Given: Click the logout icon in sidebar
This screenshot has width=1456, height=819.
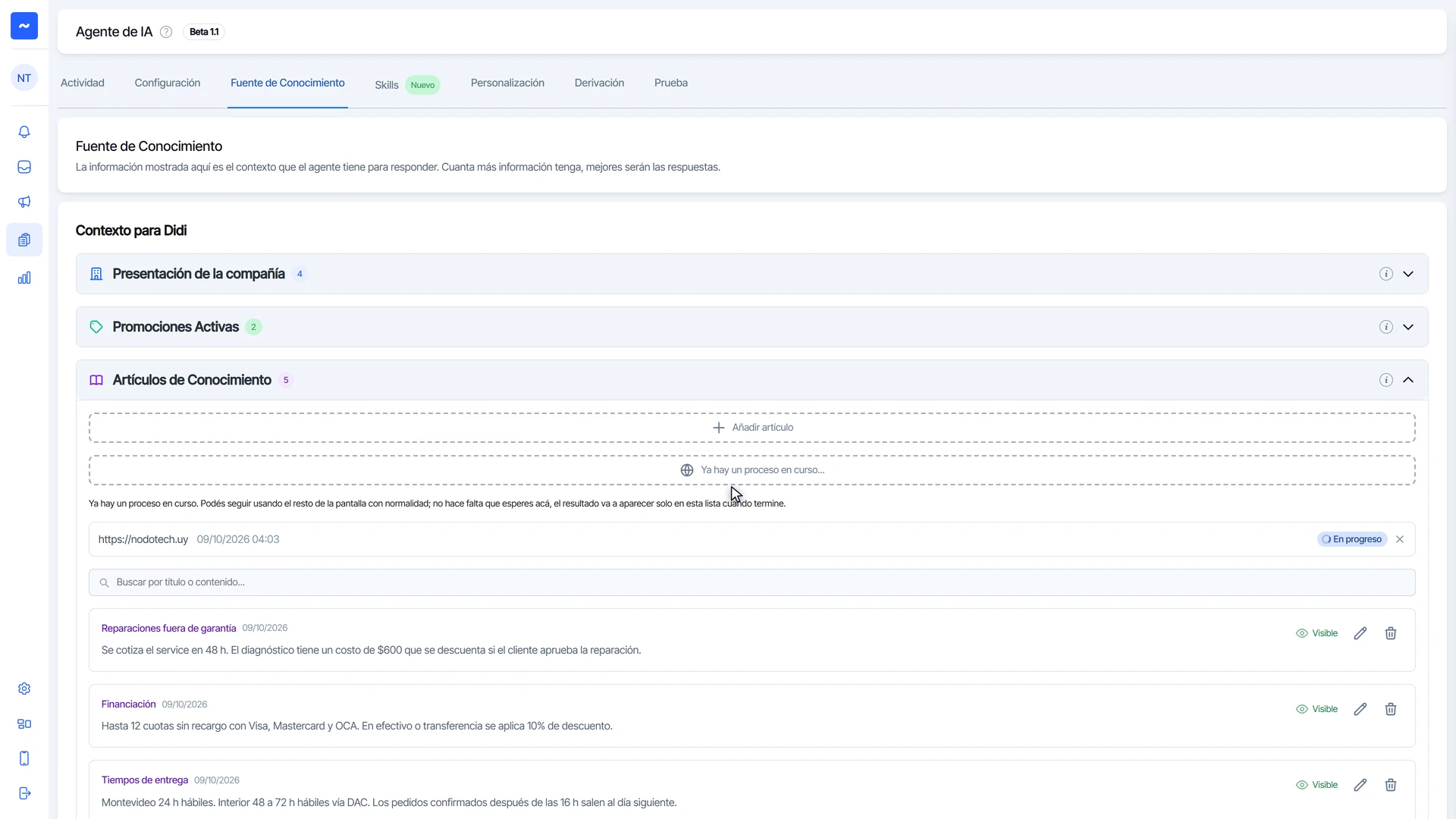Looking at the screenshot, I should click(x=24, y=793).
